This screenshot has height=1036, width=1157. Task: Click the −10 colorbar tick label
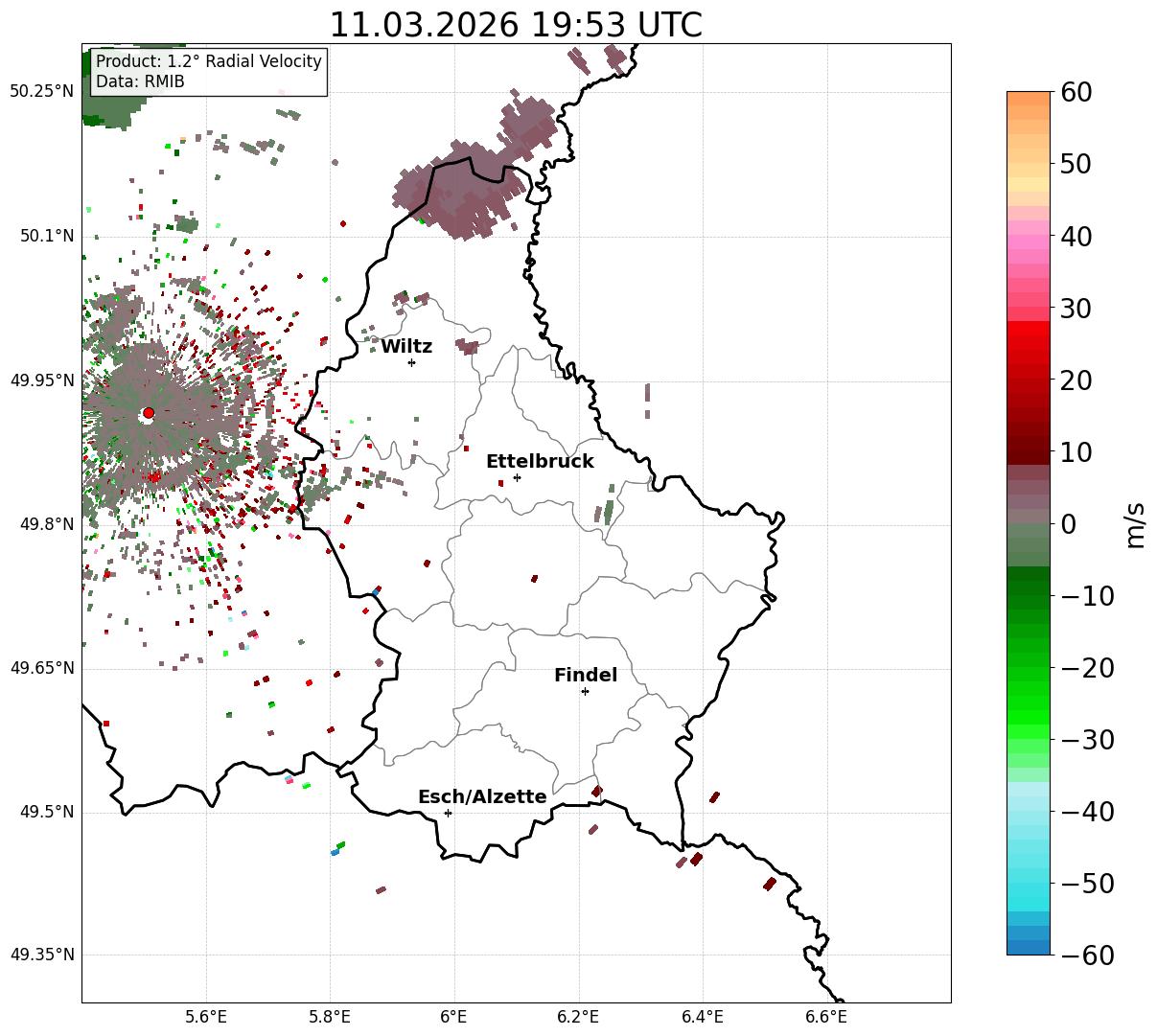(1087, 596)
